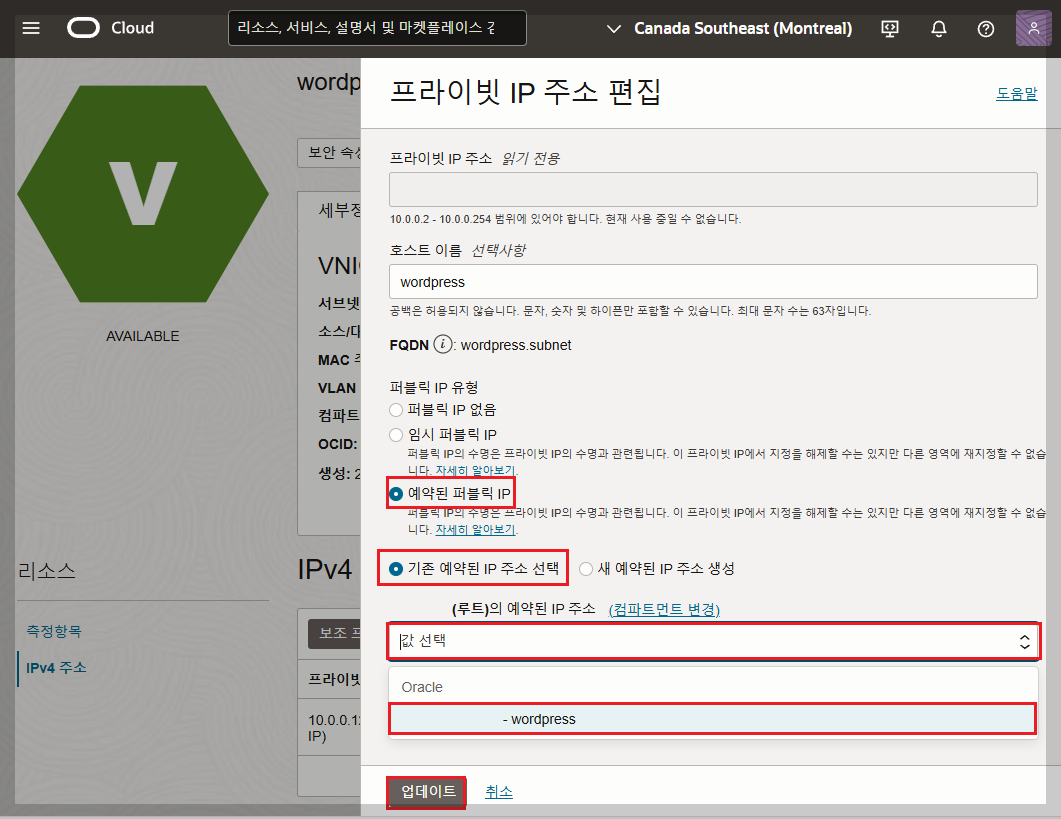Click the dropdown up-down arrows in value selector
The image size is (1061, 819).
pyautogui.click(x=1024, y=642)
